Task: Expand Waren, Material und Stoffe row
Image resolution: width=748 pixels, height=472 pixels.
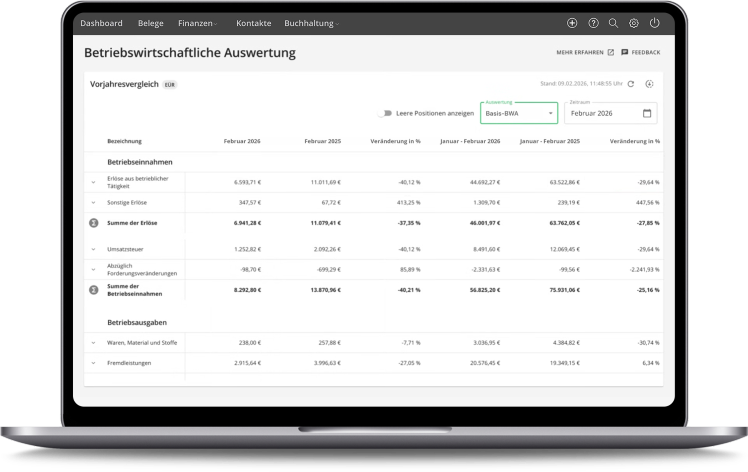Action: (x=94, y=343)
